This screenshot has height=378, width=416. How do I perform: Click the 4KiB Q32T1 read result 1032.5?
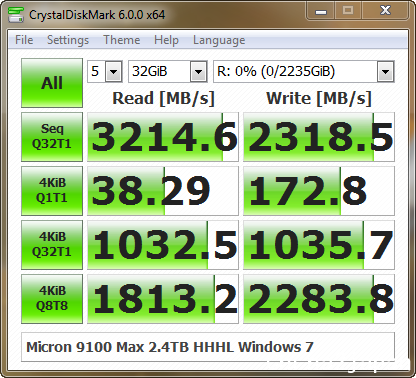click(x=163, y=245)
